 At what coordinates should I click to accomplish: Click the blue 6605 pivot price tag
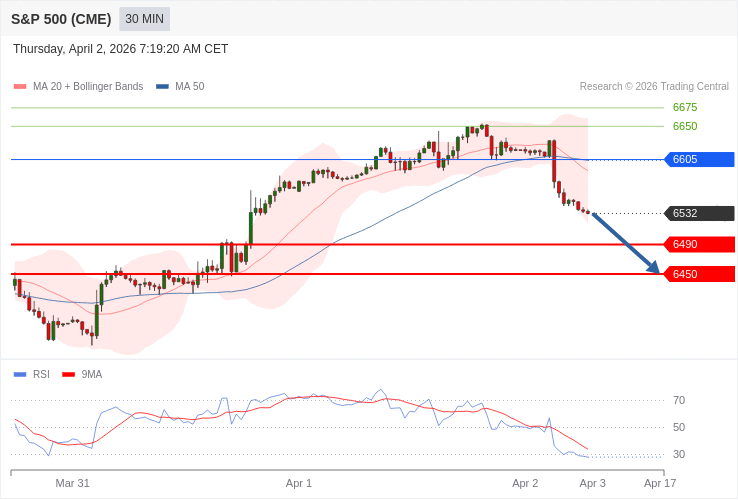coord(699,159)
